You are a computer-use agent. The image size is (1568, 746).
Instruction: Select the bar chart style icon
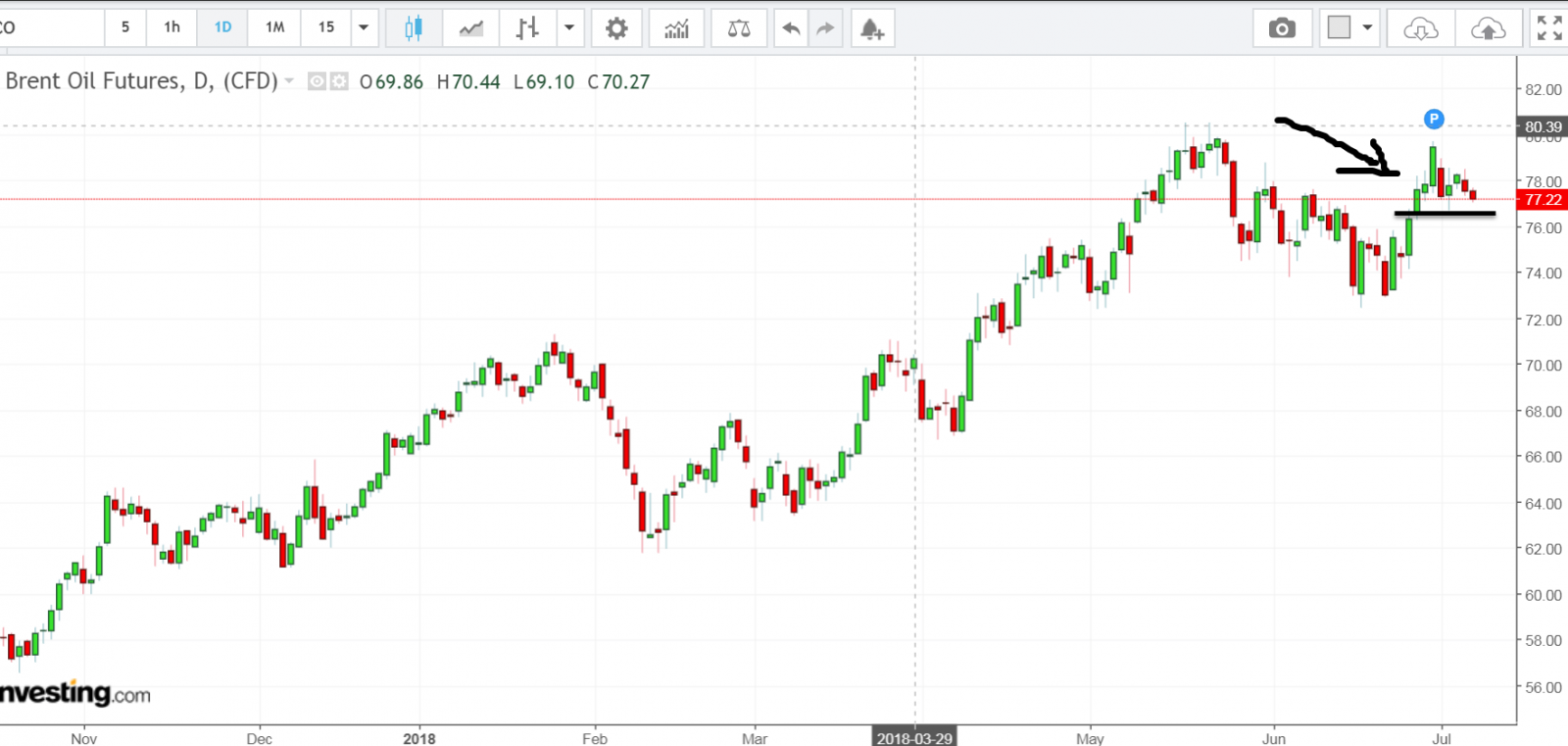527,28
